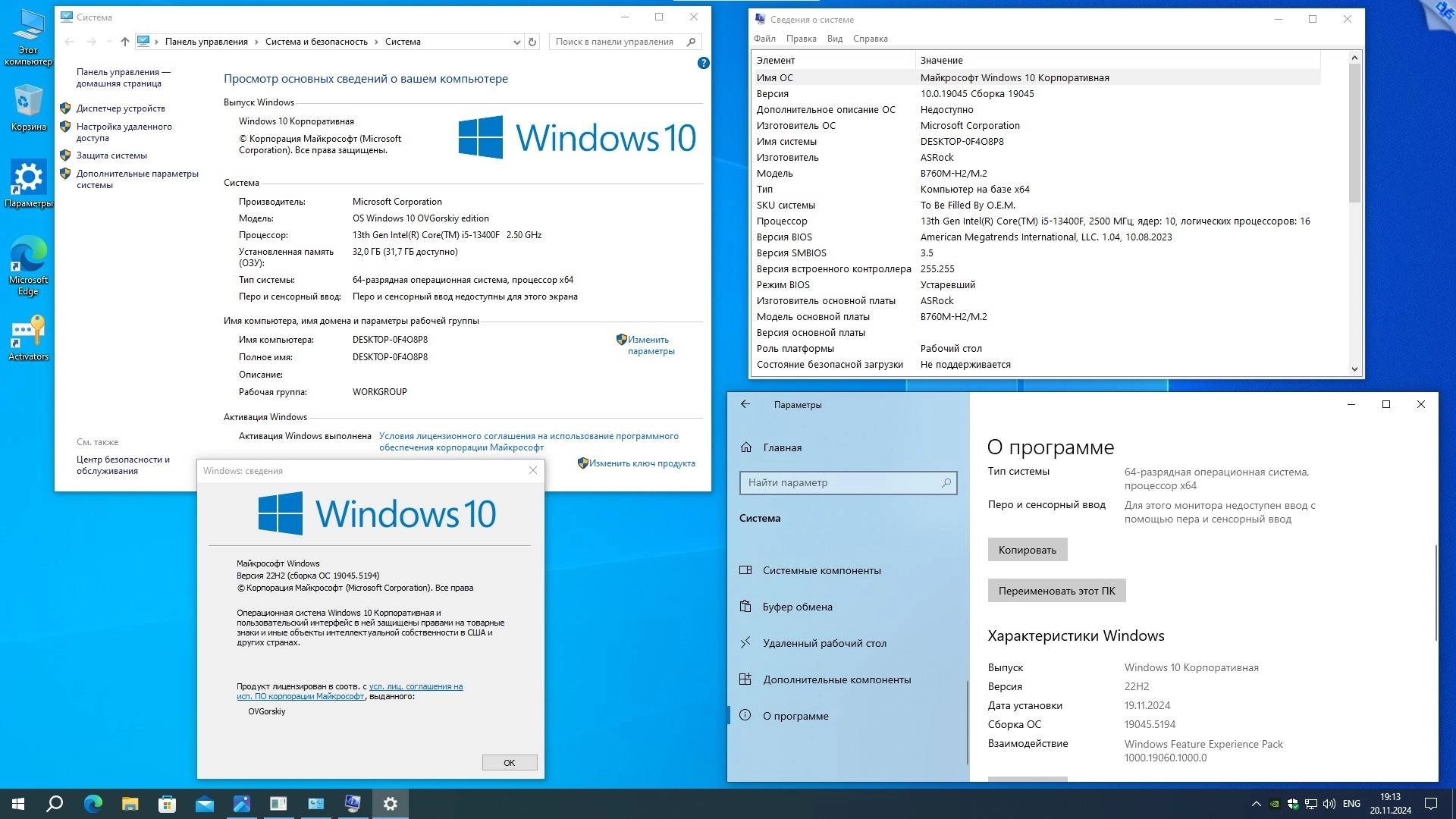Show hidden icons with the tray chevron

1257,804
